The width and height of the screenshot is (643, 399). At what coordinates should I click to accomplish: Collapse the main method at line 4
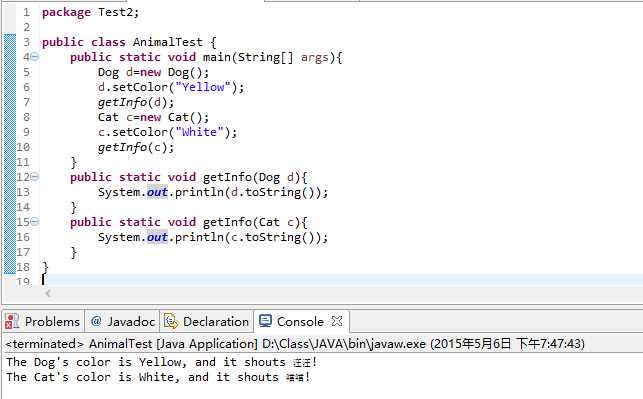pyautogui.click(x=35, y=57)
